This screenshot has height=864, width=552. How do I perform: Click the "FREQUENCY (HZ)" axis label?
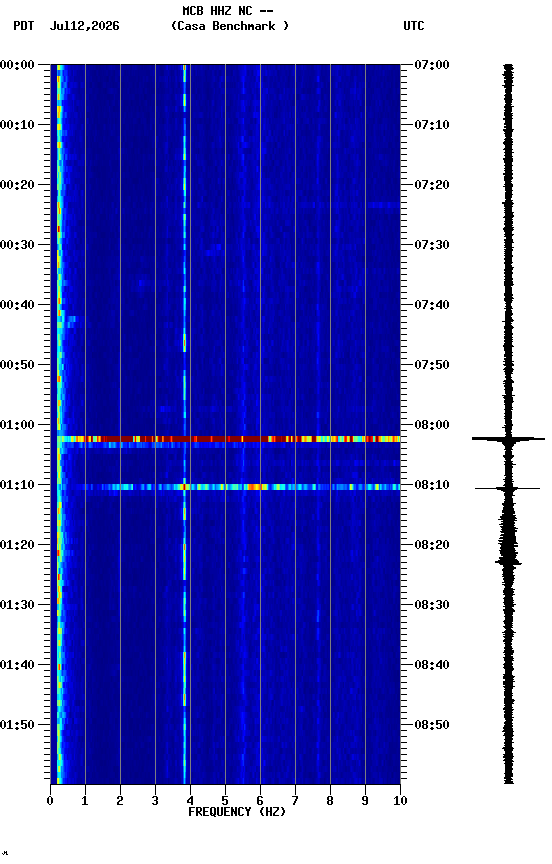[237, 812]
